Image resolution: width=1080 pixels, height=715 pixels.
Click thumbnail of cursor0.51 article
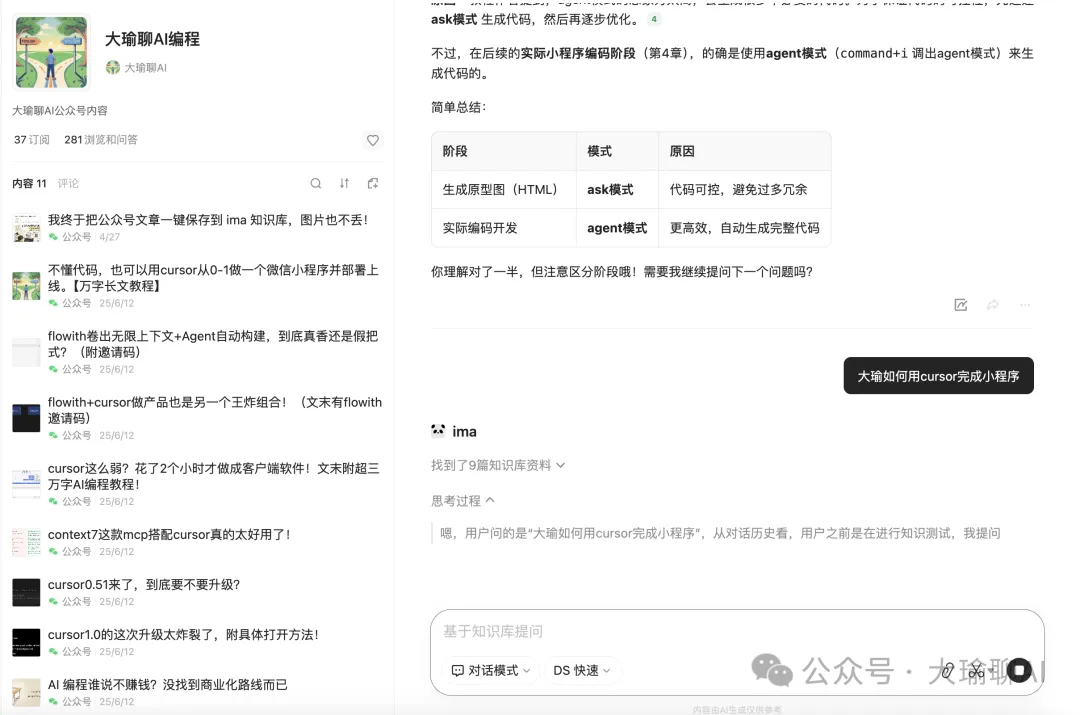tap(26, 592)
